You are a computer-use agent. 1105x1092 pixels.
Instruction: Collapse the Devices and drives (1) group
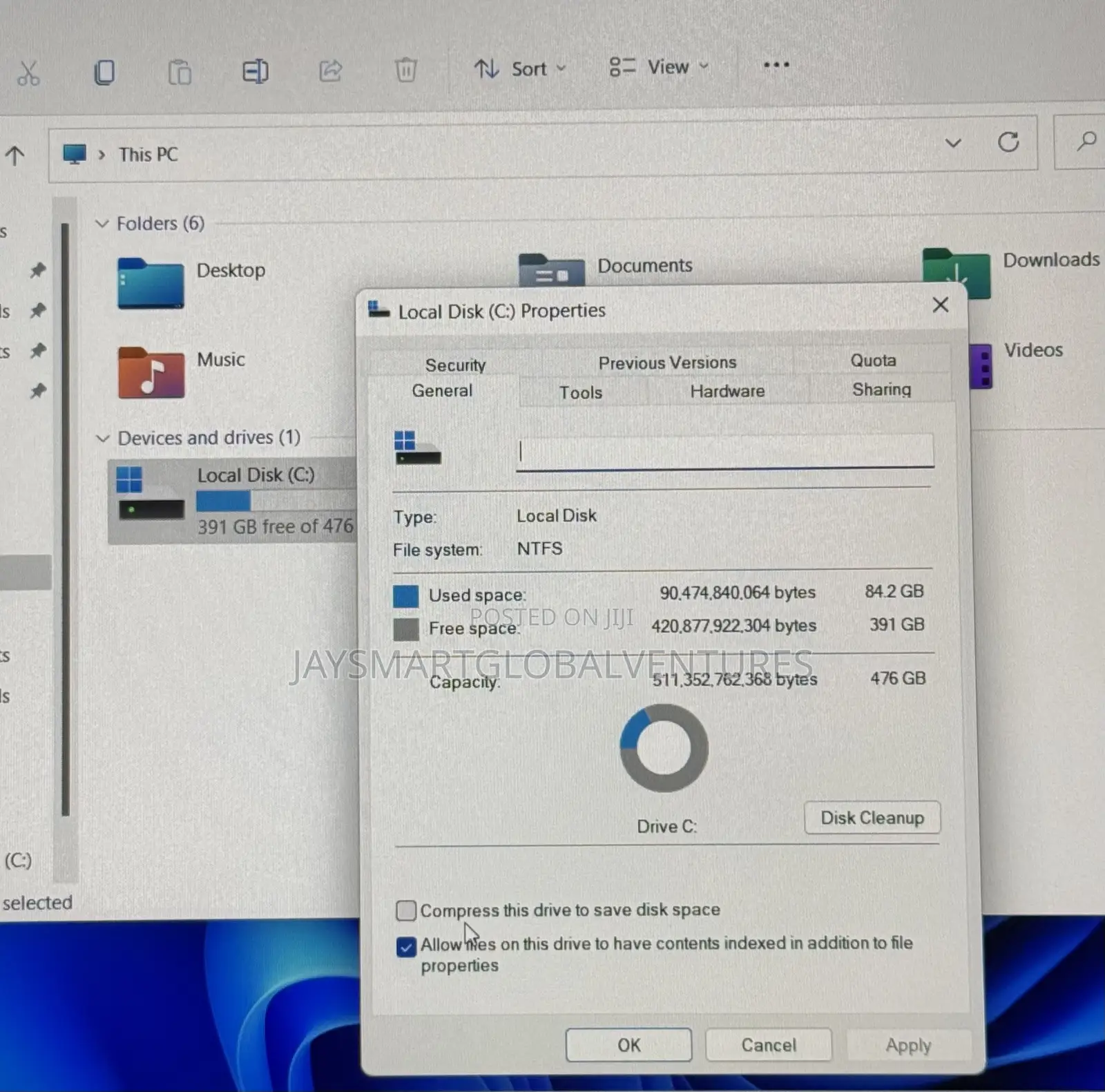click(x=103, y=438)
